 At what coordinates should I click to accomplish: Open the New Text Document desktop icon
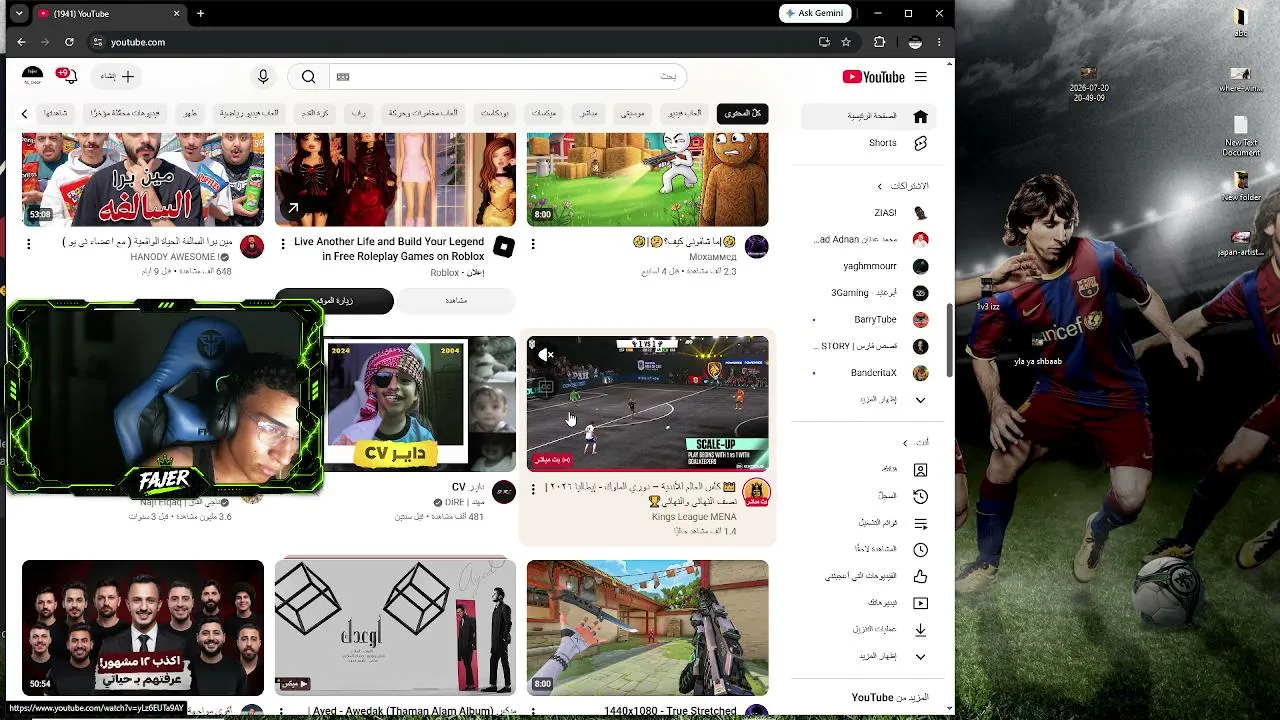click(x=1241, y=137)
